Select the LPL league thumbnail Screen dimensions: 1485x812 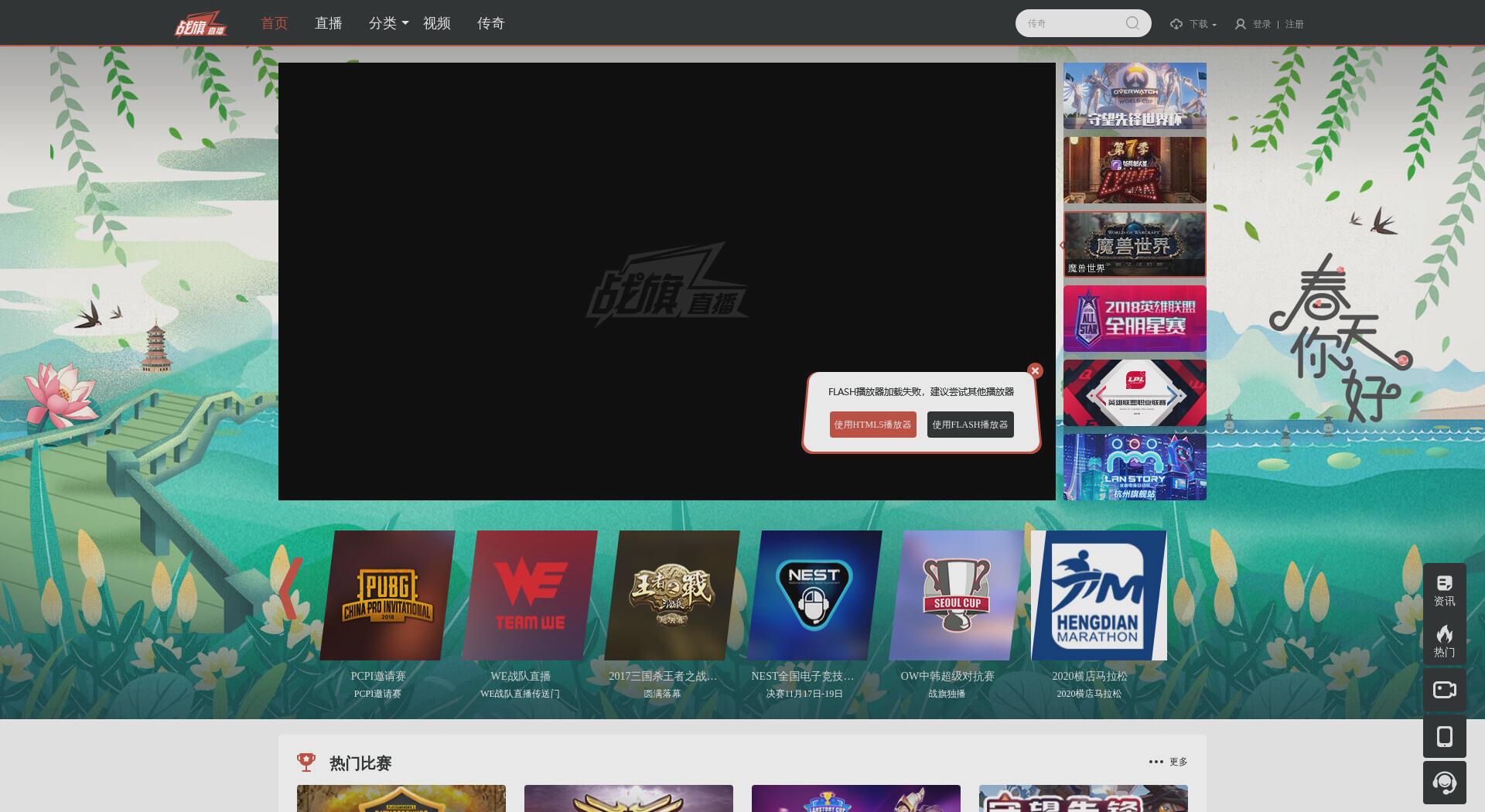click(x=1135, y=393)
